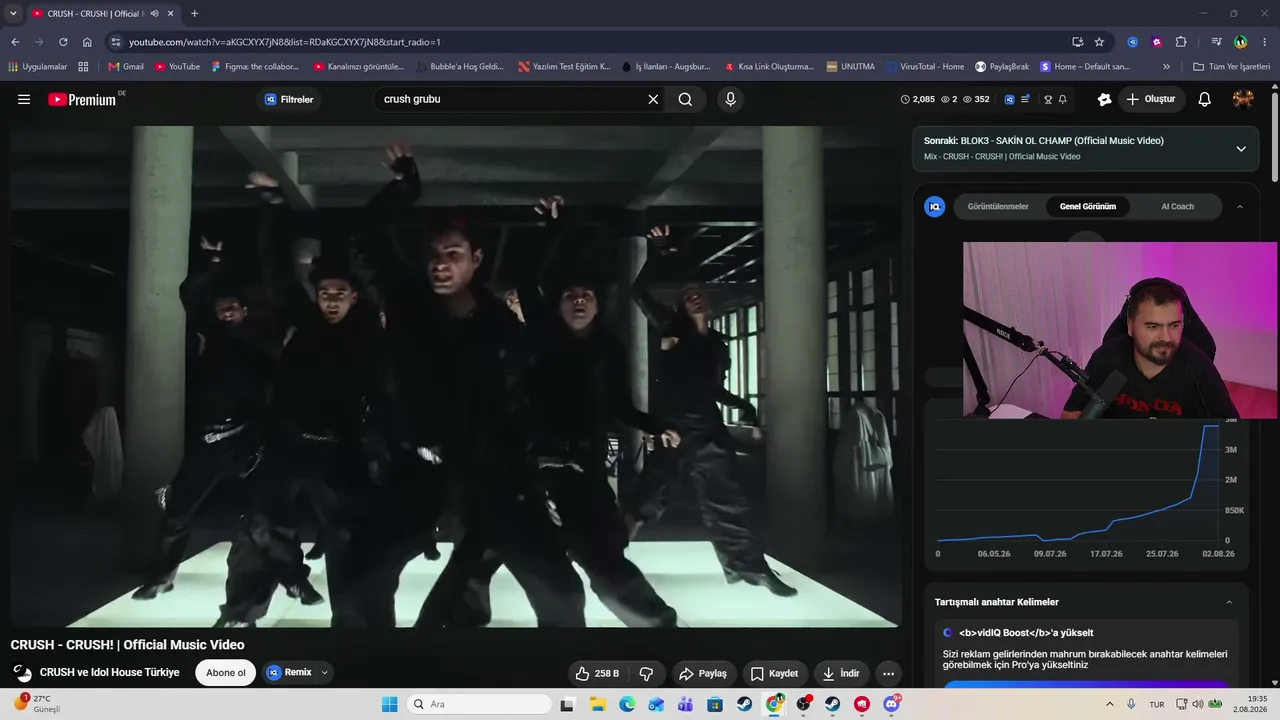
Task: Show more bookmarks overflow chevron
Action: [x=1166, y=67]
